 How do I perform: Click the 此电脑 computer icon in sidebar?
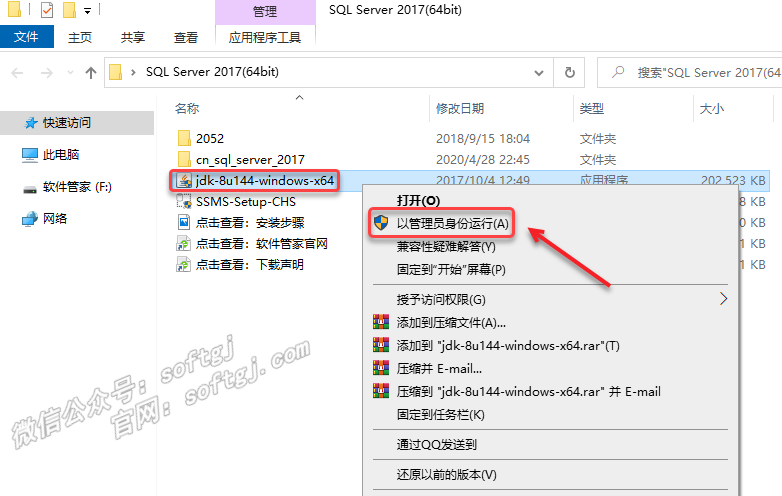click(x=30, y=155)
